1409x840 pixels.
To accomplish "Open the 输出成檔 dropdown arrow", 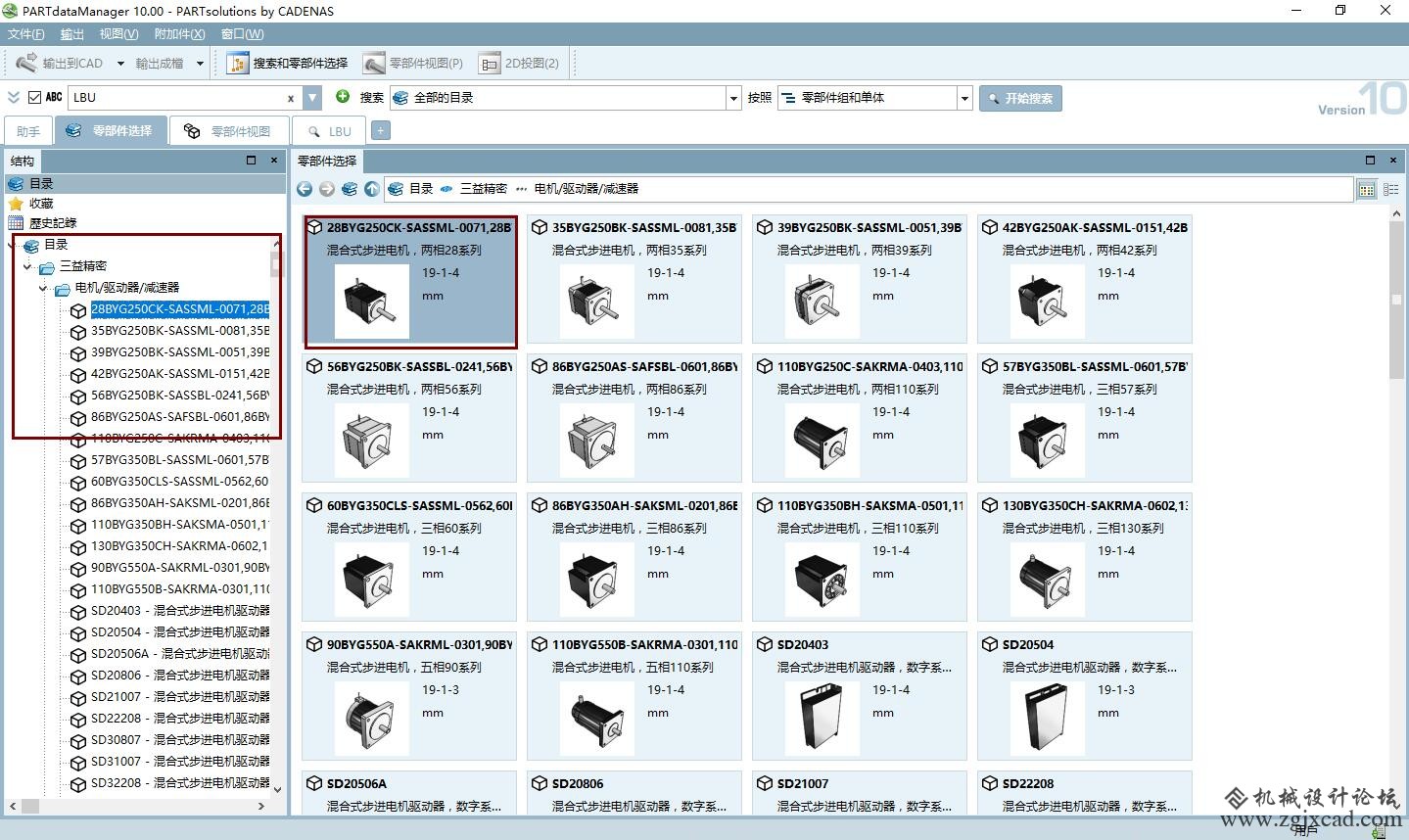I will (200, 64).
